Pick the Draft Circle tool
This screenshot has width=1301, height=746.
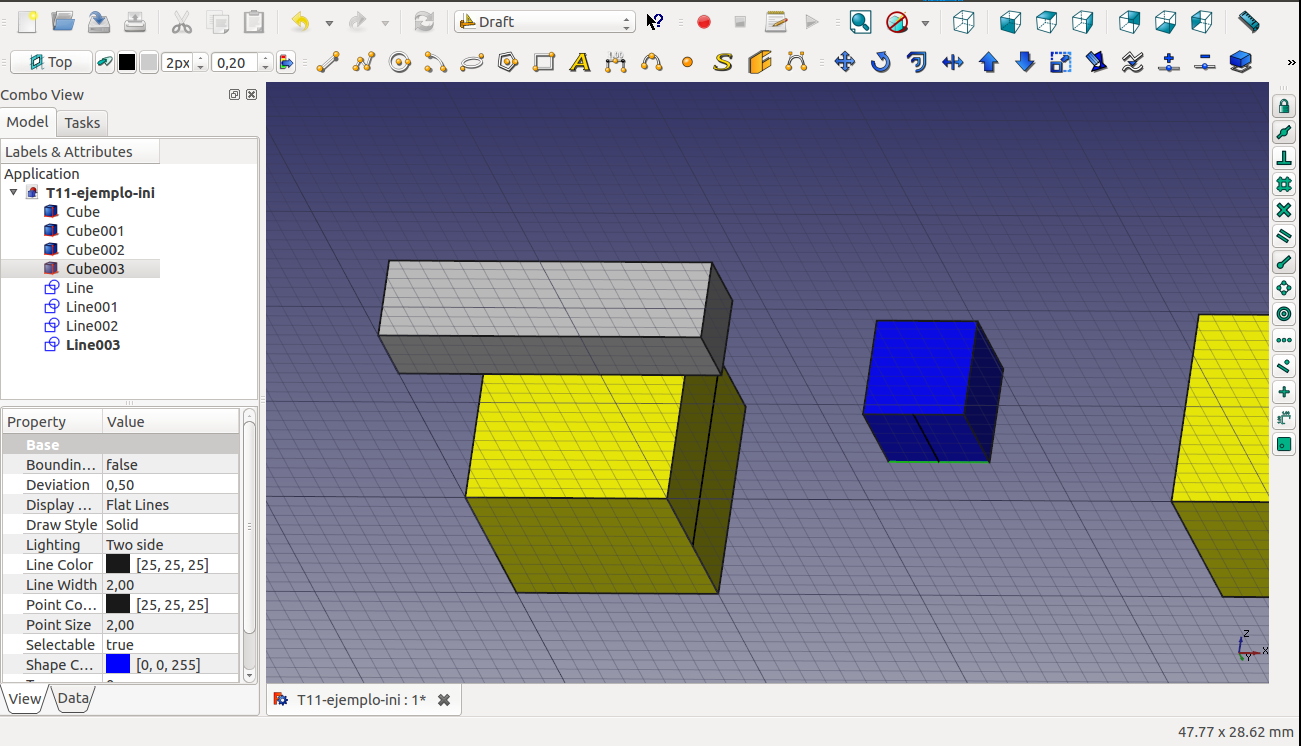click(x=400, y=63)
